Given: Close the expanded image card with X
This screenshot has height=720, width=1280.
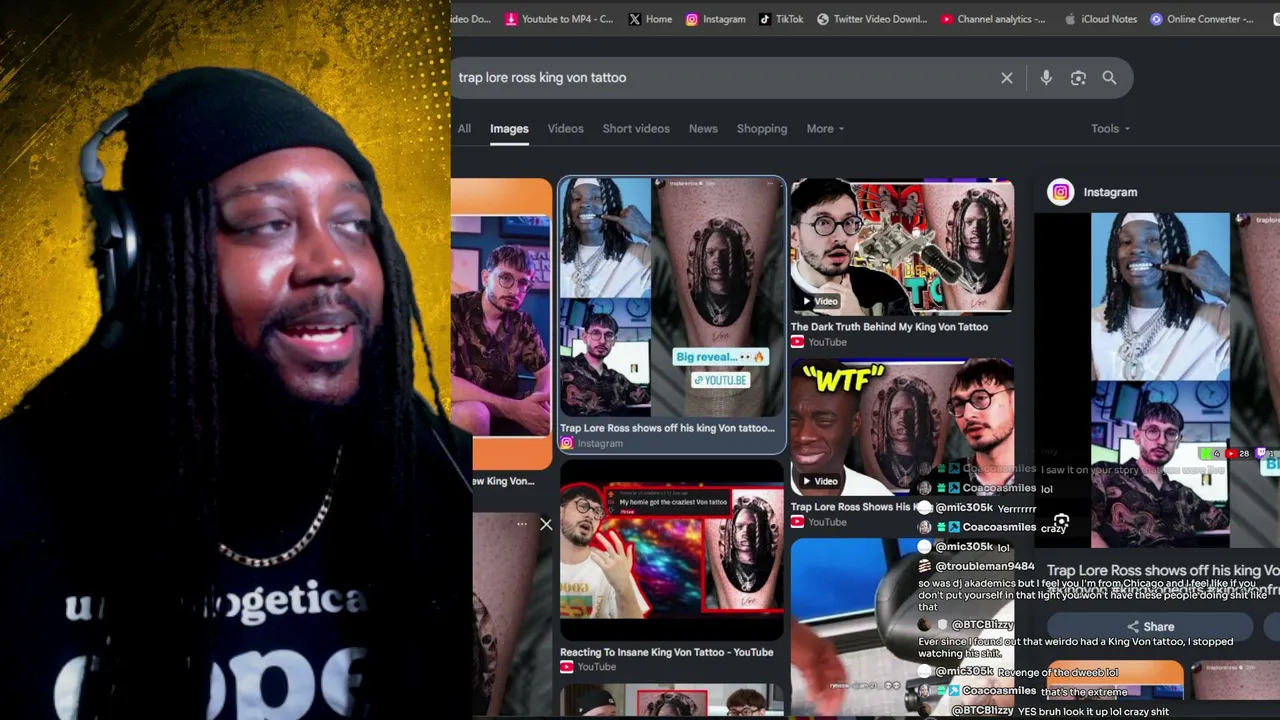Looking at the screenshot, I should pyautogui.click(x=546, y=524).
